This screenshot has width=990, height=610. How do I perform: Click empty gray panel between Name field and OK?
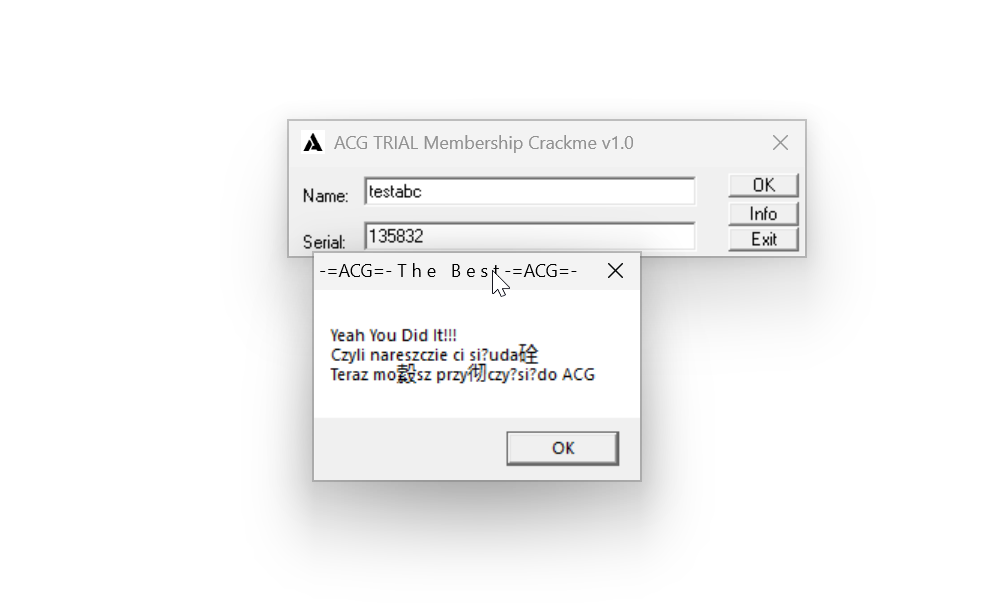tap(712, 191)
